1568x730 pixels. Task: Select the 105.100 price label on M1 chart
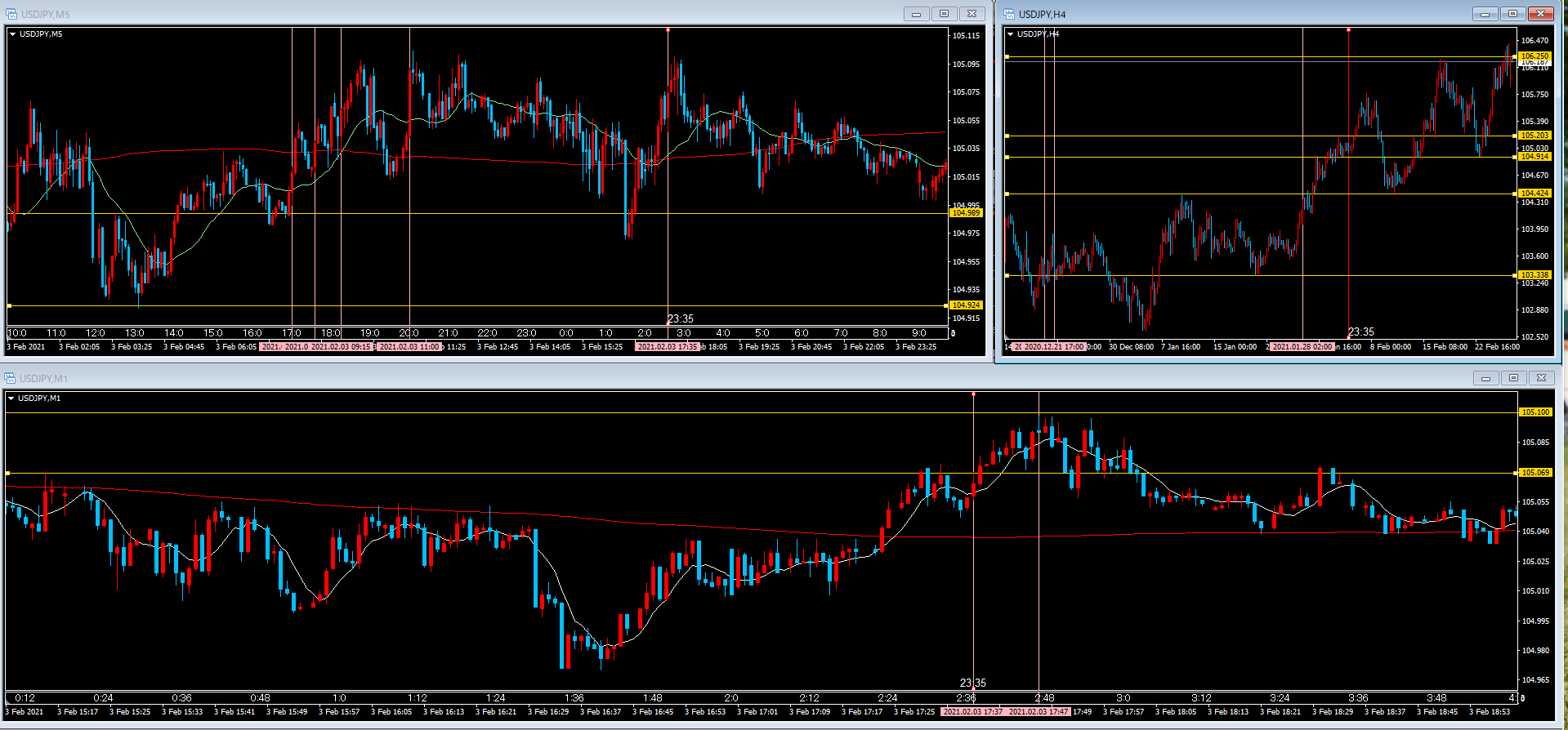point(1534,412)
